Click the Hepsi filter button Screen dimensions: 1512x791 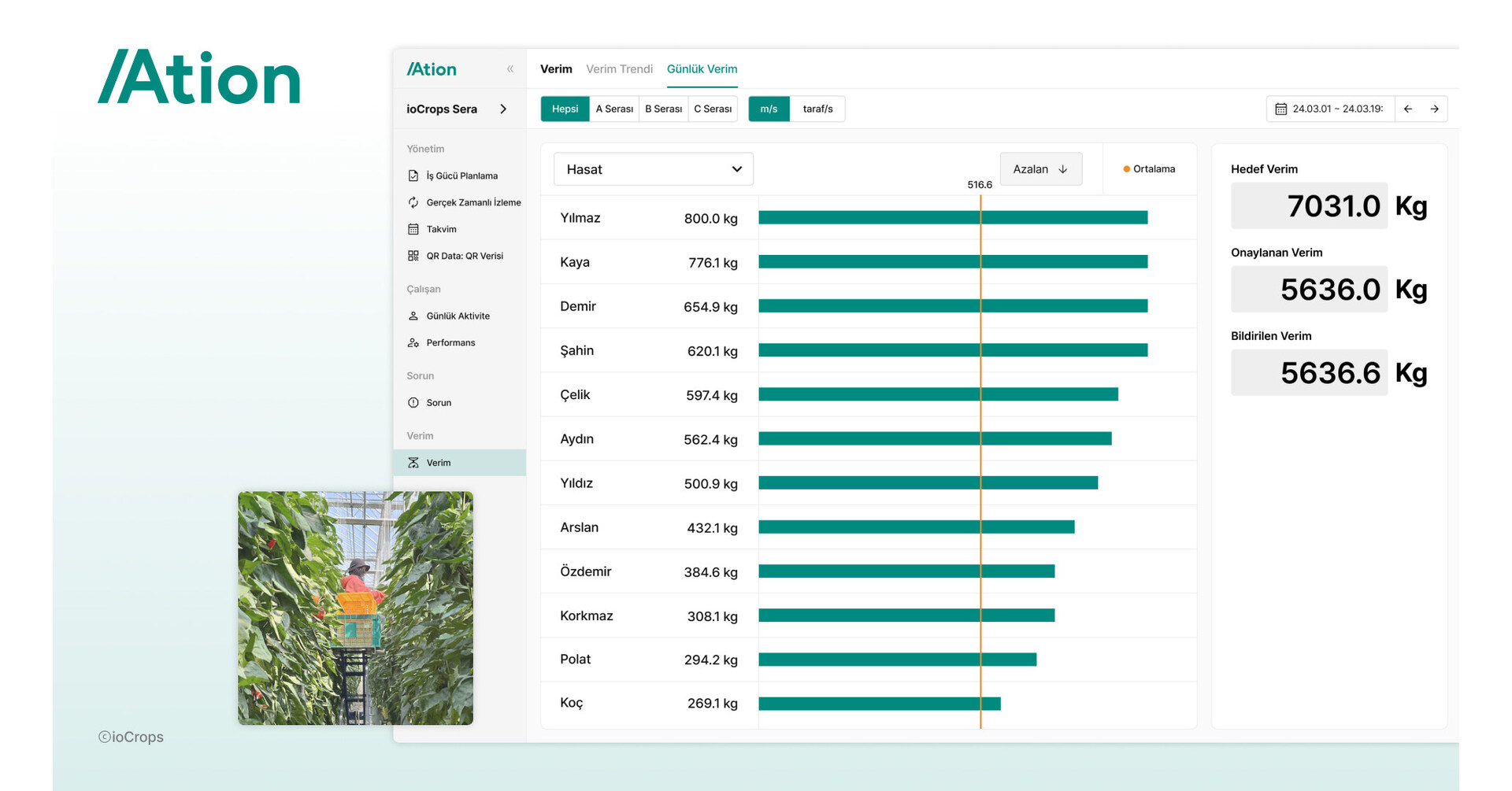(565, 109)
